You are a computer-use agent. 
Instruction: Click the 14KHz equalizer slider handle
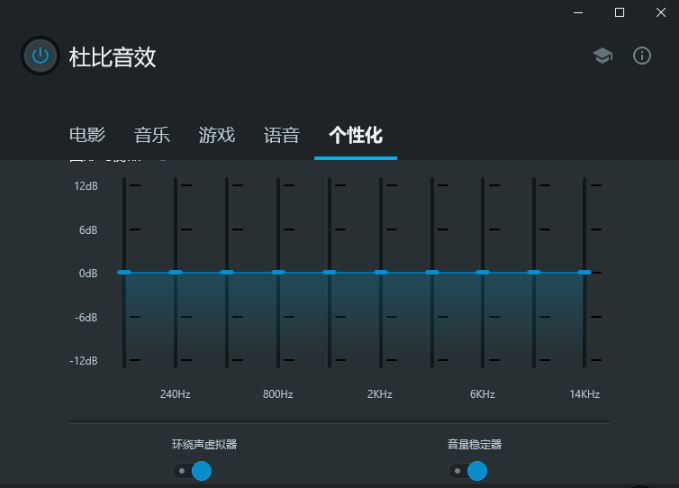(585, 272)
